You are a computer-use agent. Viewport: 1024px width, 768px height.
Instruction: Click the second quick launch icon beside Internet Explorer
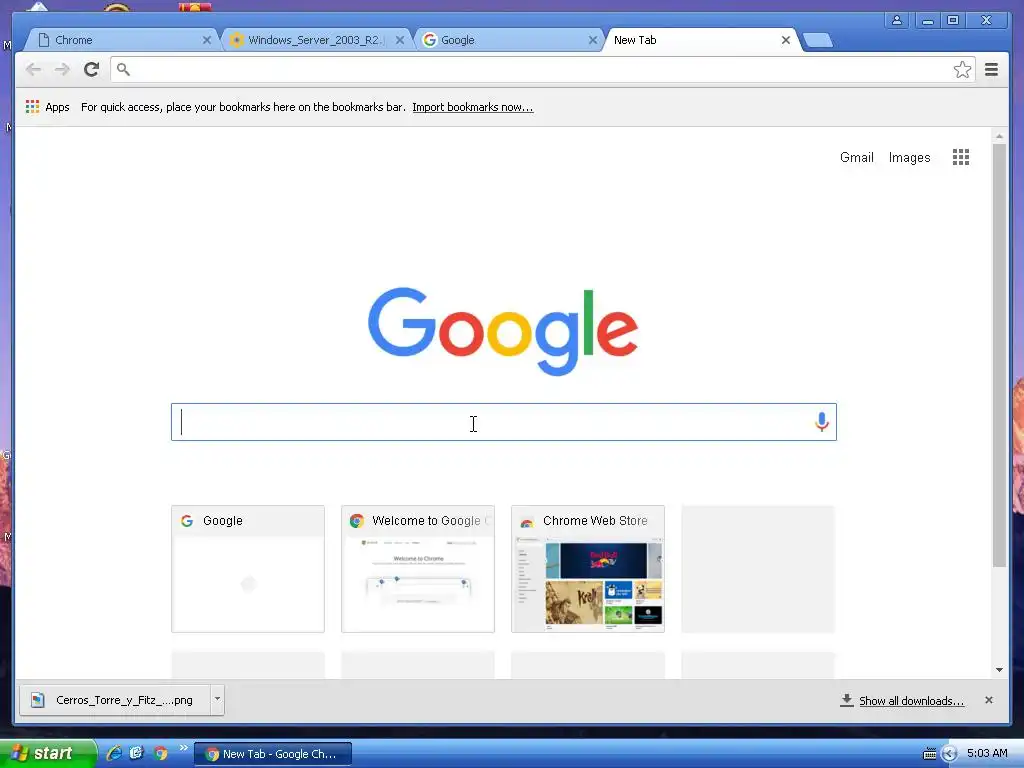[x=136, y=753]
